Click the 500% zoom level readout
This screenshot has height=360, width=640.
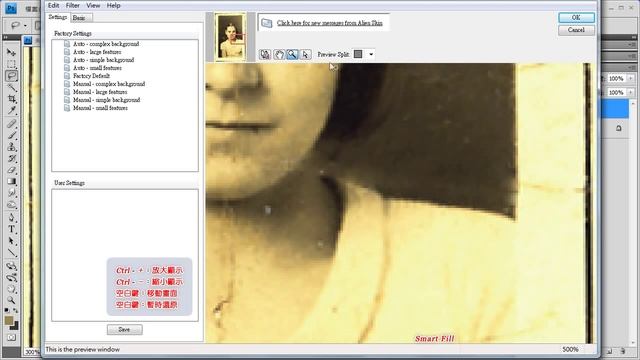[x=570, y=349]
